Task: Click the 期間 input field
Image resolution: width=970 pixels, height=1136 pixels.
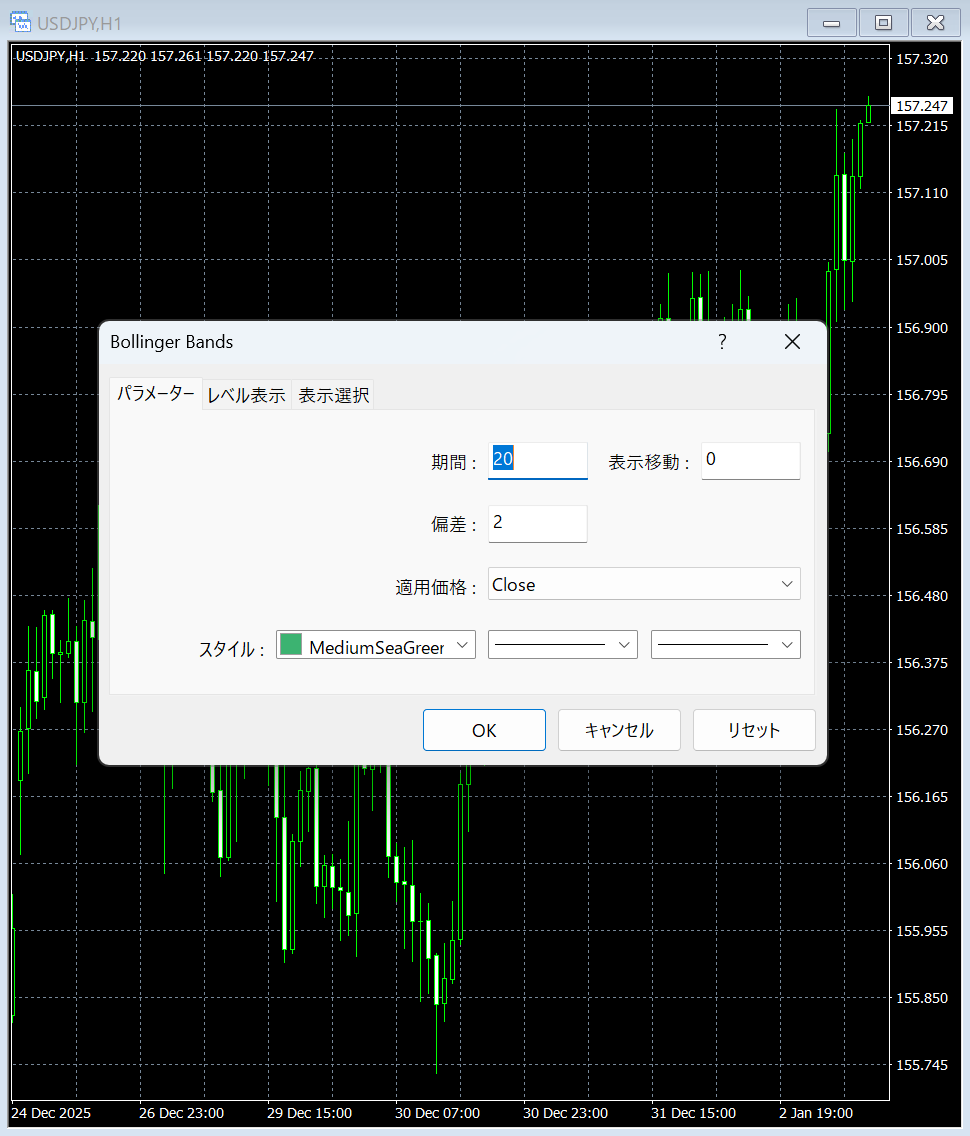Action: [537, 460]
